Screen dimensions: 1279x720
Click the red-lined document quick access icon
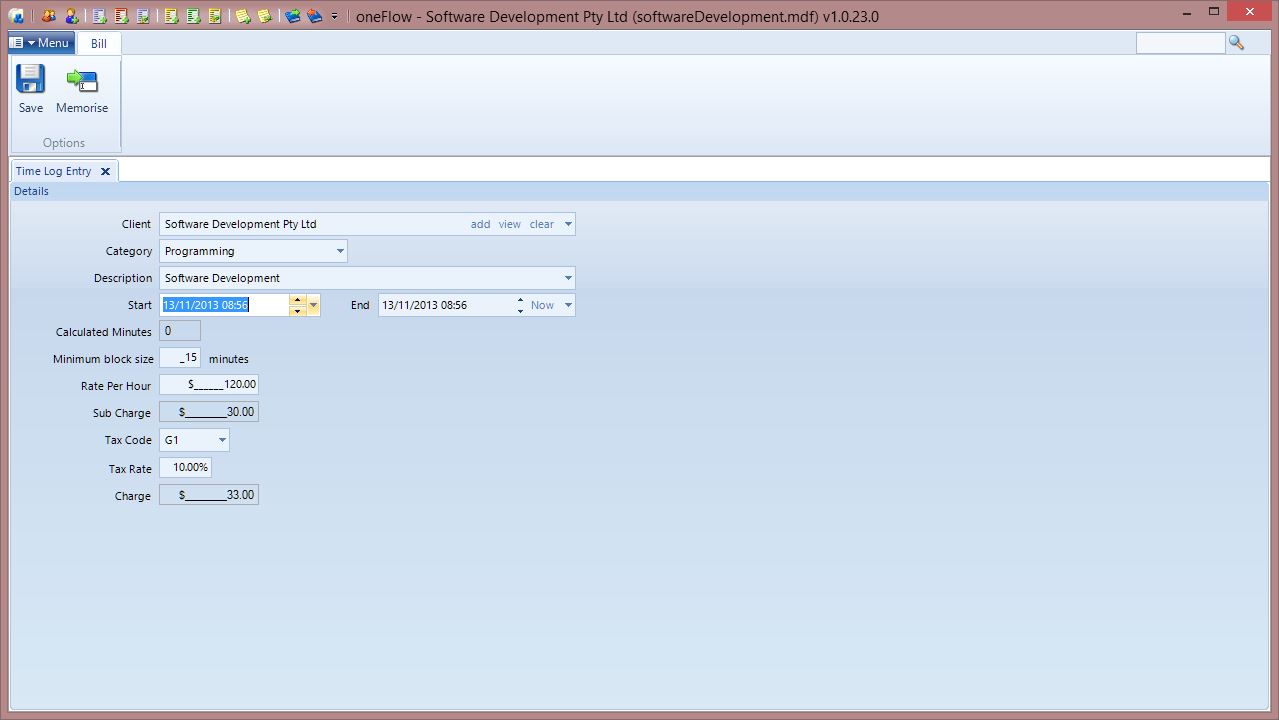click(121, 16)
